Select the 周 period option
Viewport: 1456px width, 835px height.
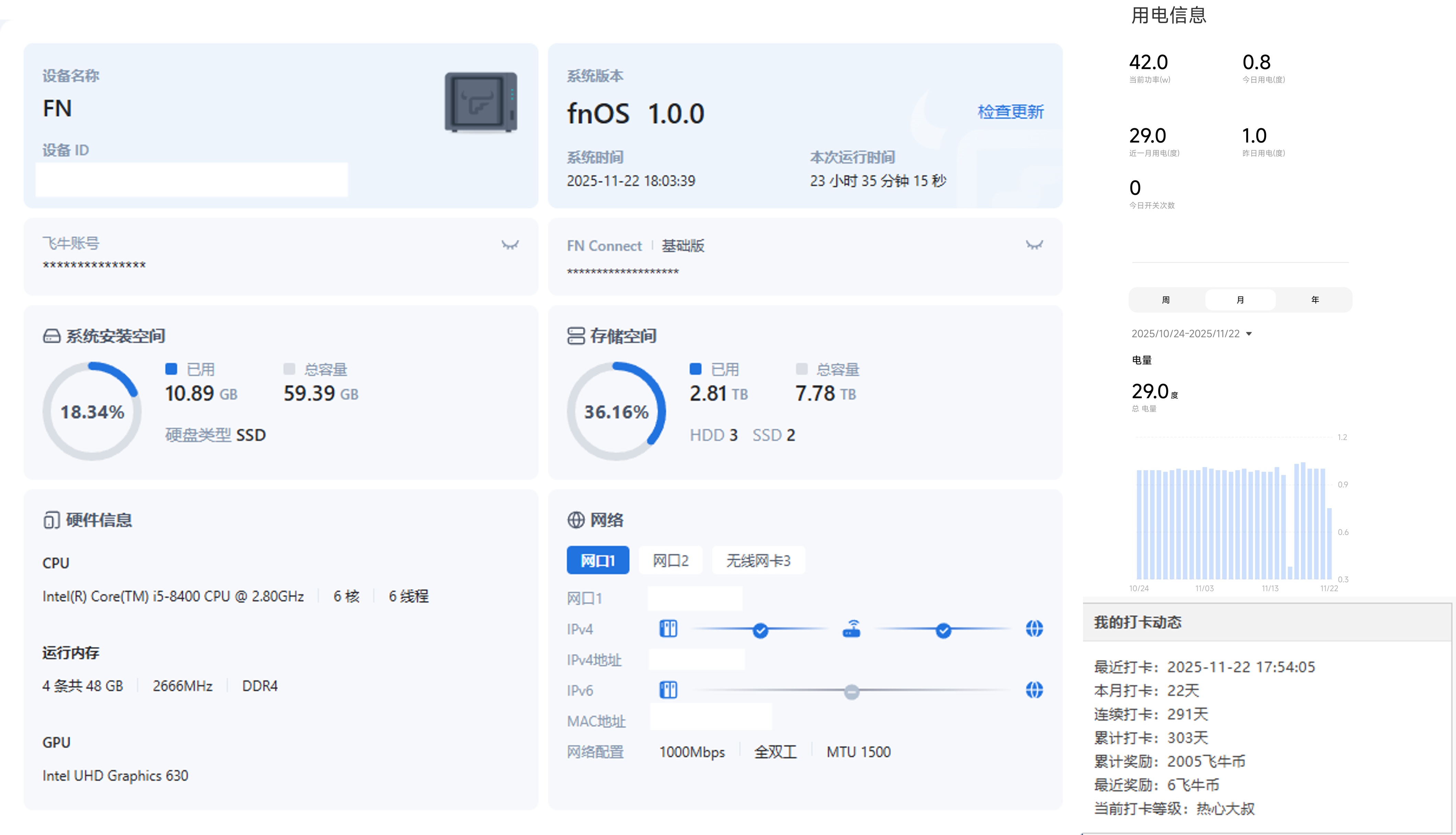pyautogui.click(x=1166, y=300)
